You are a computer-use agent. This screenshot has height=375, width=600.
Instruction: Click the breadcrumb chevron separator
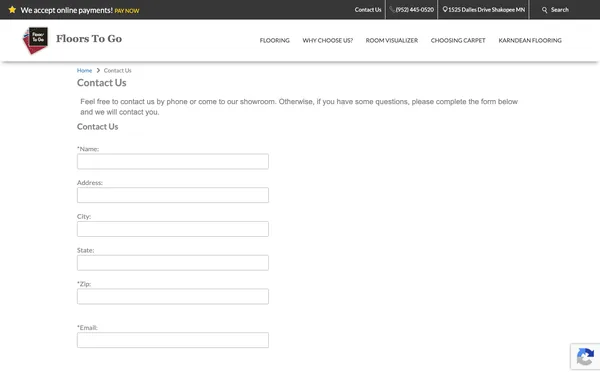(98, 70)
